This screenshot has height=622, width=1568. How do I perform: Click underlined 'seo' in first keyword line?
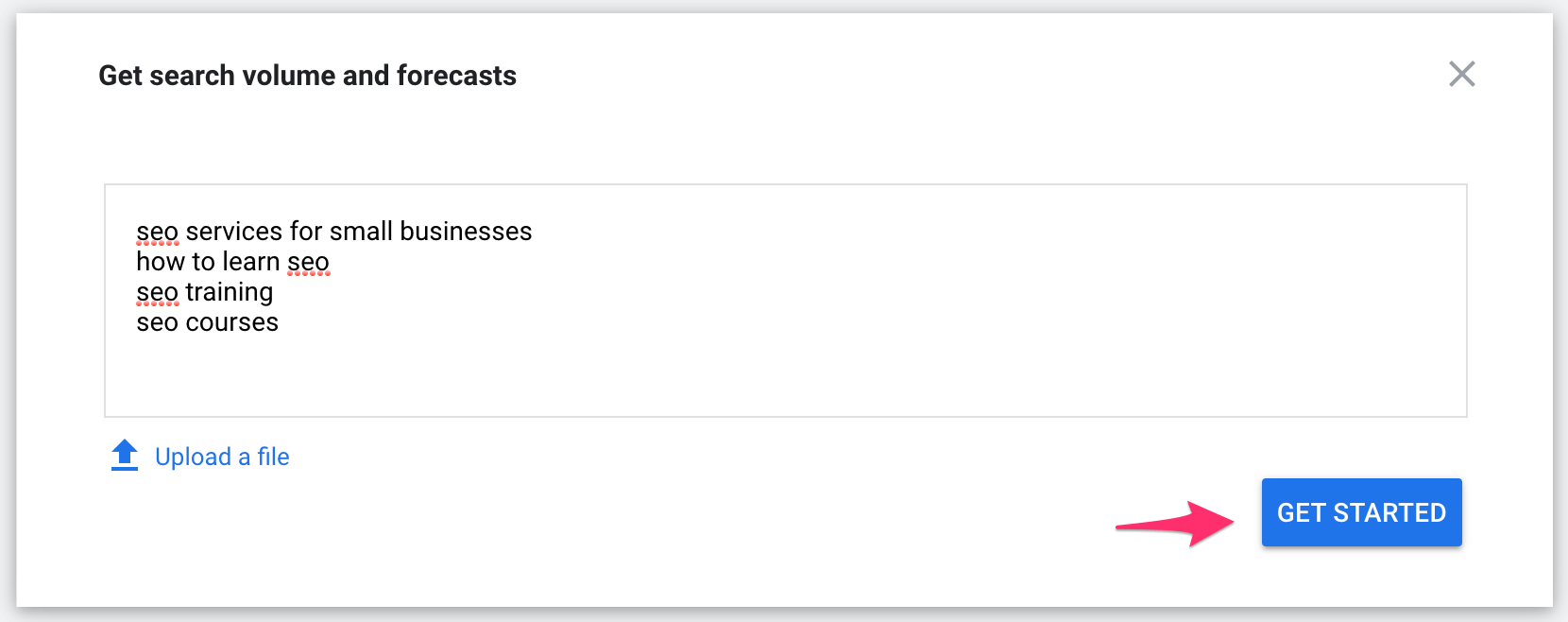click(157, 232)
